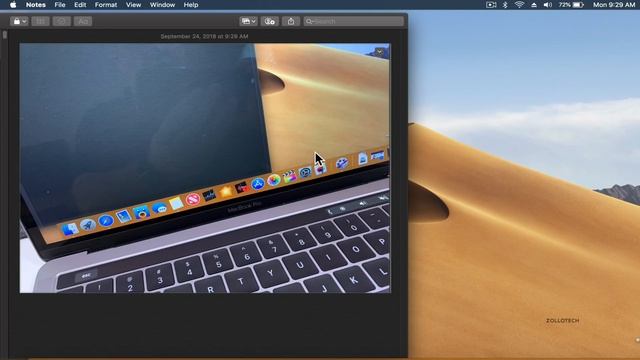Select the MacBook photo attachment in note
The width and height of the screenshot is (640, 360).
pyautogui.click(x=205, y=168)
